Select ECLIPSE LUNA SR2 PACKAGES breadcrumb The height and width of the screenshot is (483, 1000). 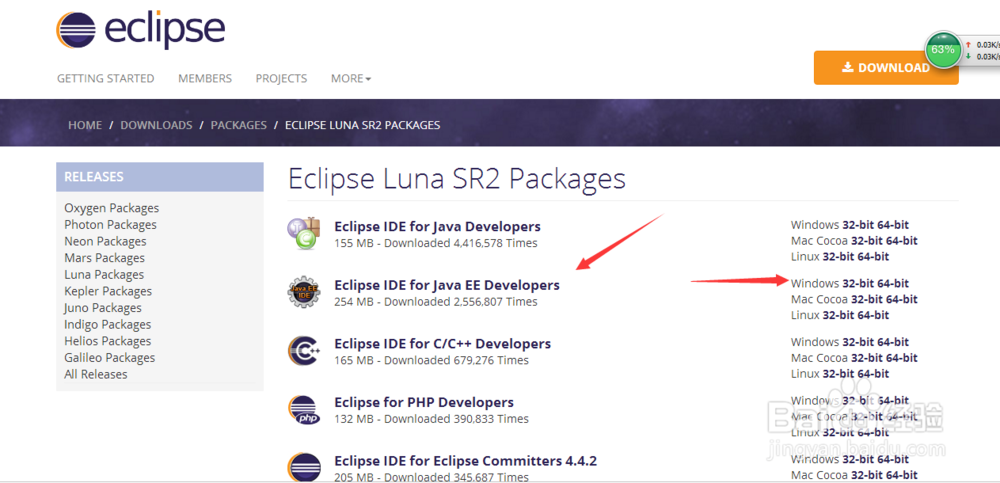(x=362, y=125)
